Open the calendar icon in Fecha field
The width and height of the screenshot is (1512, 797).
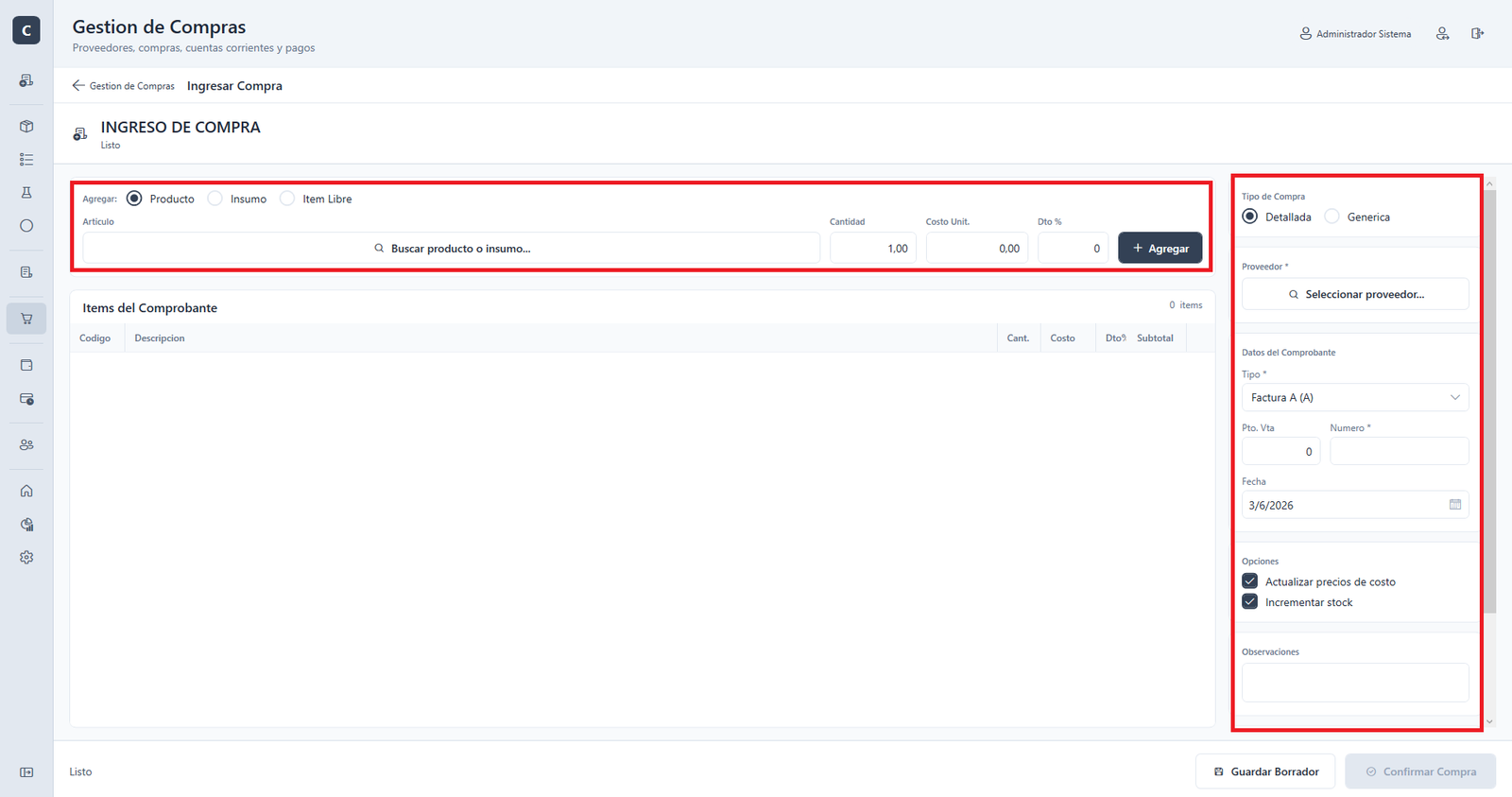point(1455,505)
